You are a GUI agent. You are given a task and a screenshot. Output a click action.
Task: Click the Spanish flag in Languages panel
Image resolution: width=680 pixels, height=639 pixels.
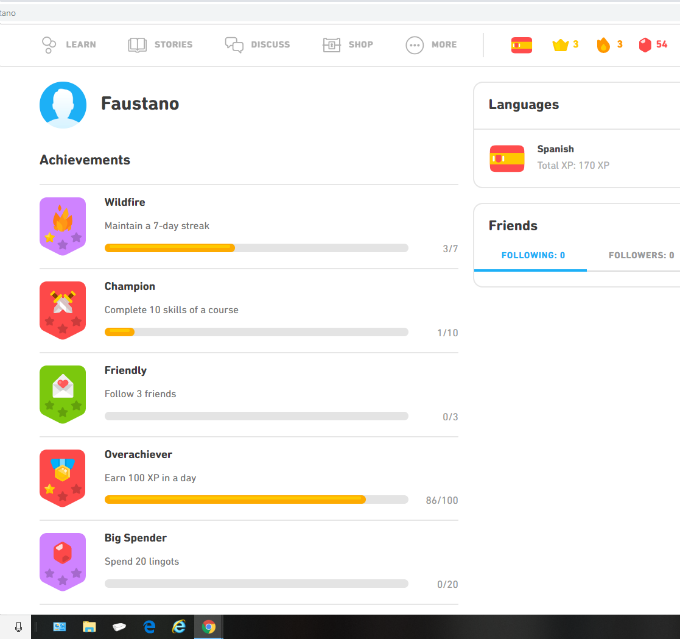pos(507,159)
